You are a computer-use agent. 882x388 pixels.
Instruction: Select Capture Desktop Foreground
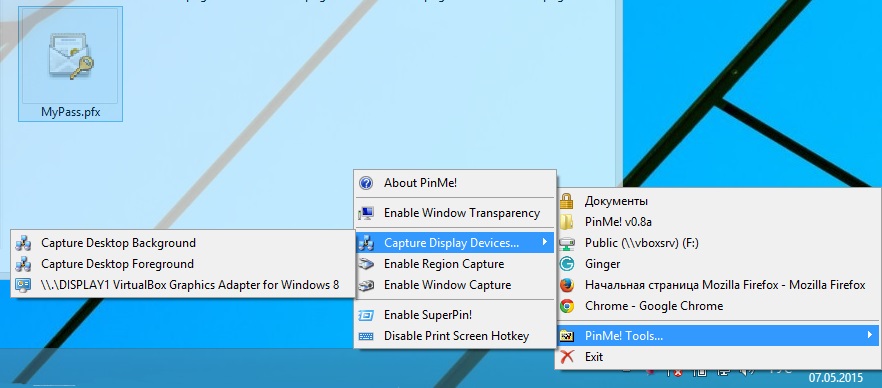click(183, 264)
